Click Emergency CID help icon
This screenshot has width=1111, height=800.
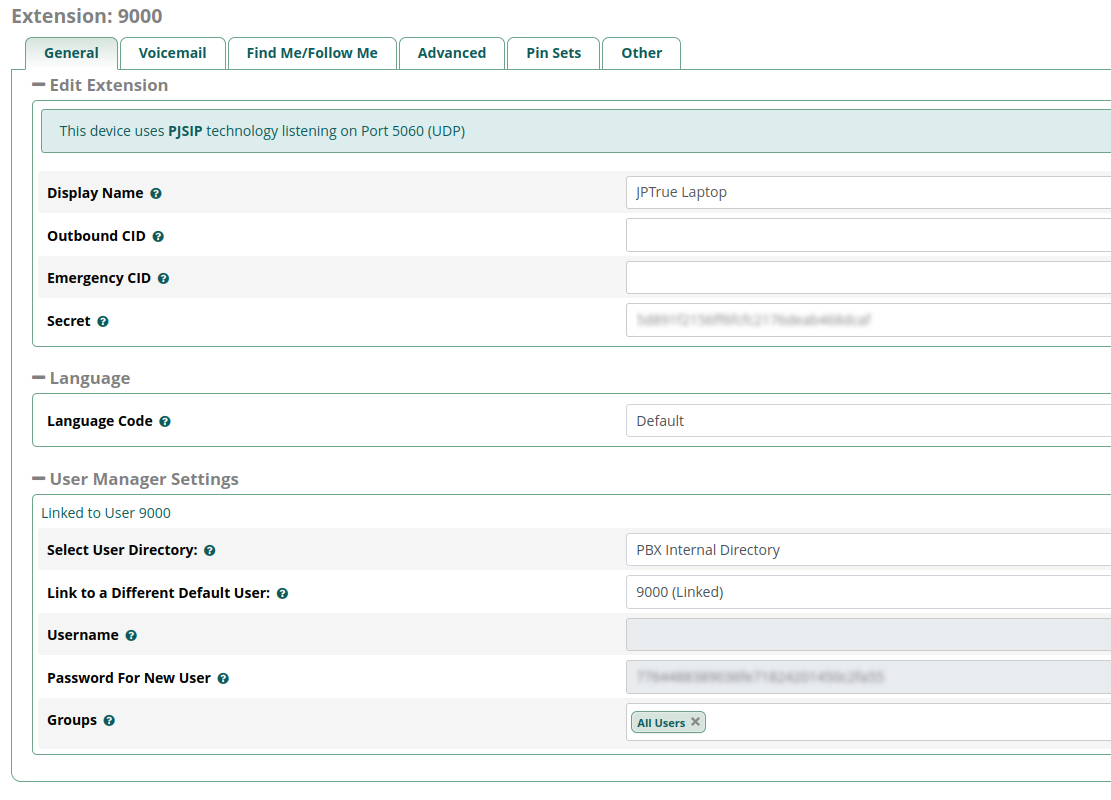click(163, 279)
